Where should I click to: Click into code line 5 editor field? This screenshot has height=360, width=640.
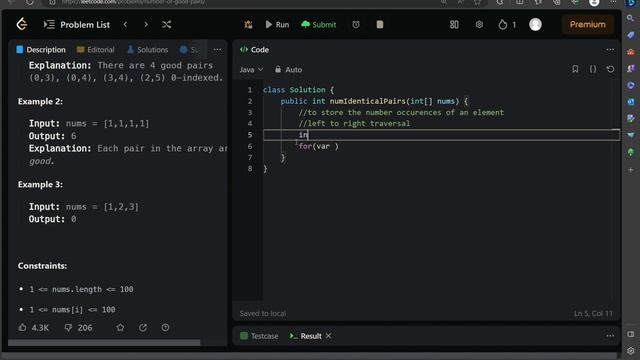(x=442, y=135)
